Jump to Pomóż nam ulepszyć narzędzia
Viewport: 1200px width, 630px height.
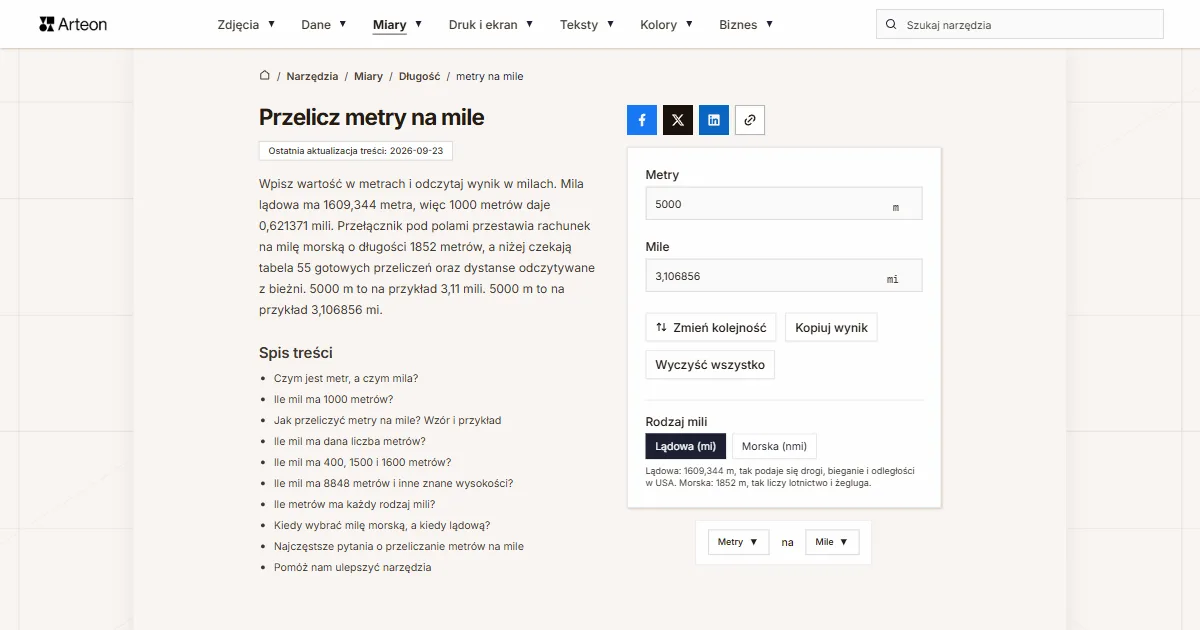tap(353, 567)
